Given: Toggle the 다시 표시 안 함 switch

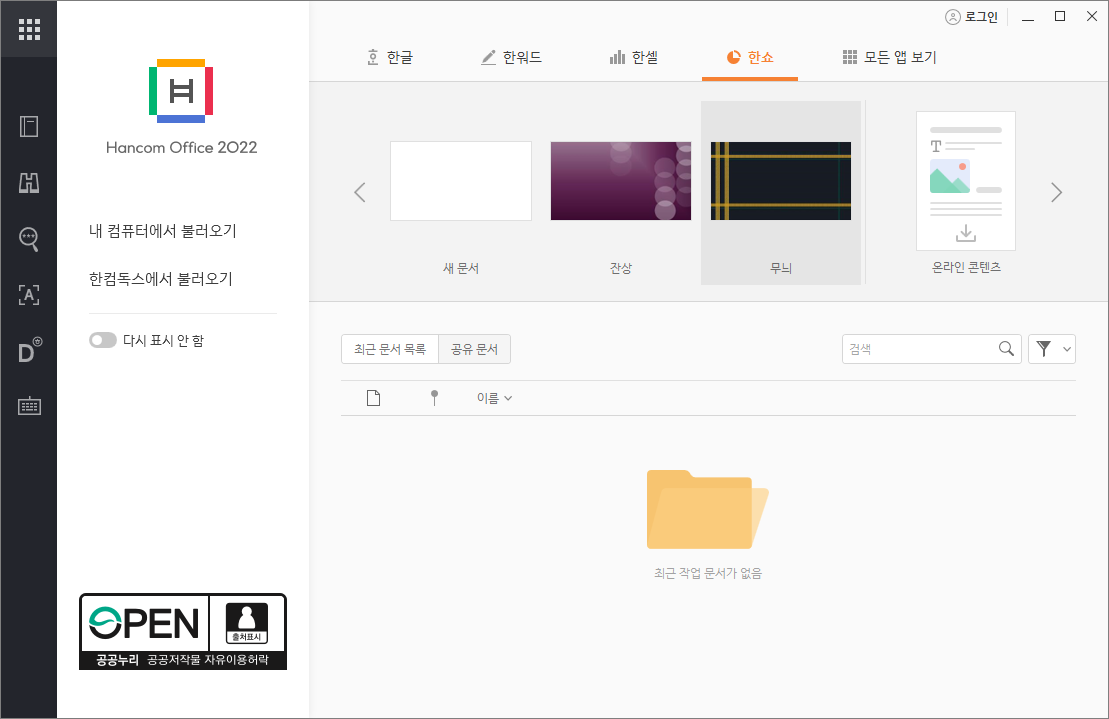Looking at the screenshot, I should (x=103, y=340).
